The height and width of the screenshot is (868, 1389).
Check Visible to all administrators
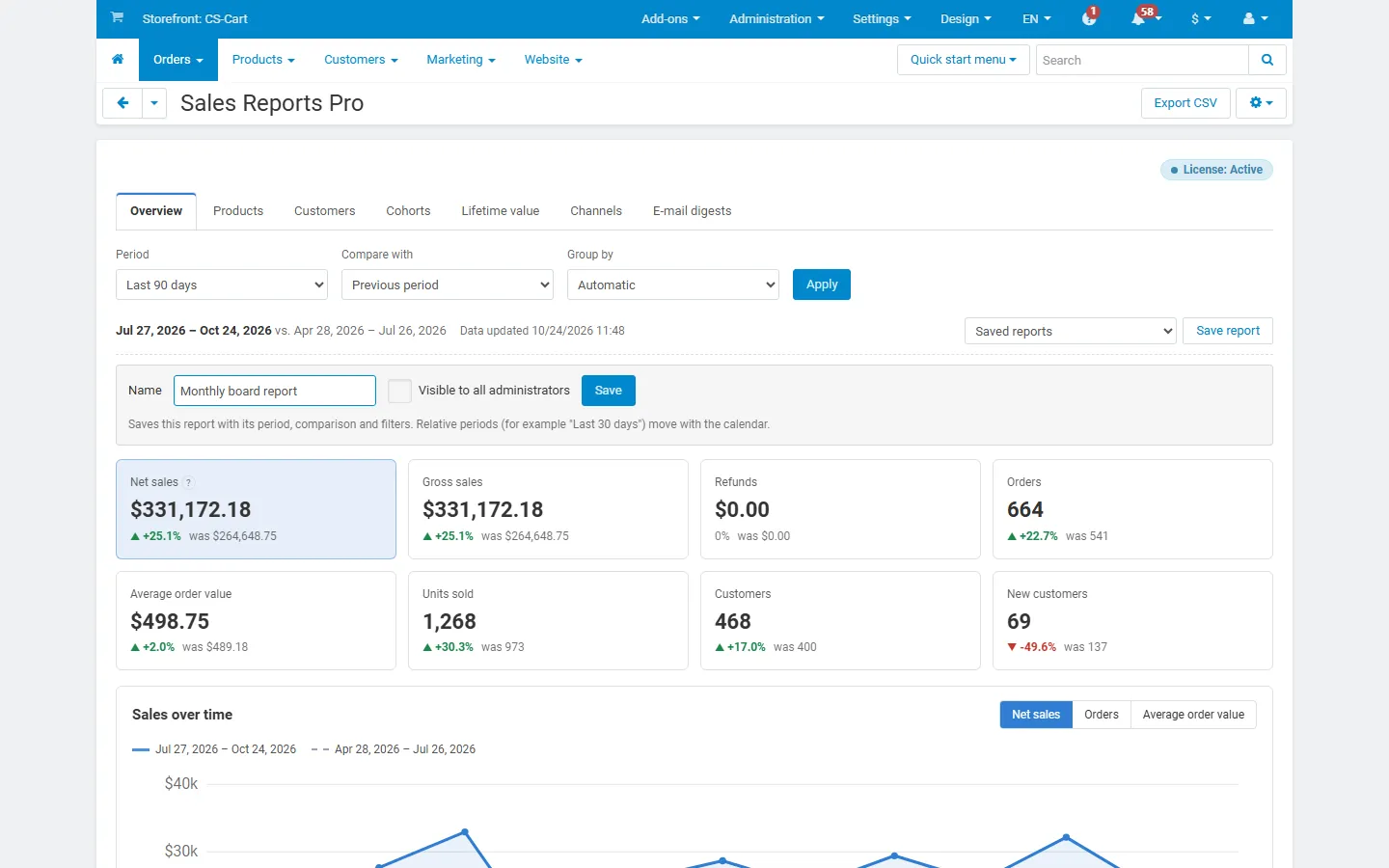coord(399,391)
